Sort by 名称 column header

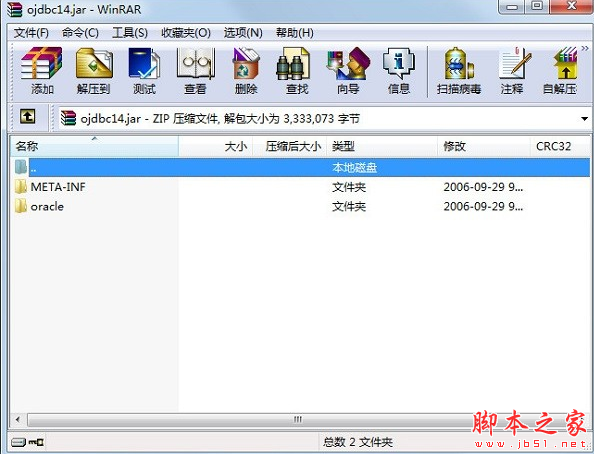point(94,146)
